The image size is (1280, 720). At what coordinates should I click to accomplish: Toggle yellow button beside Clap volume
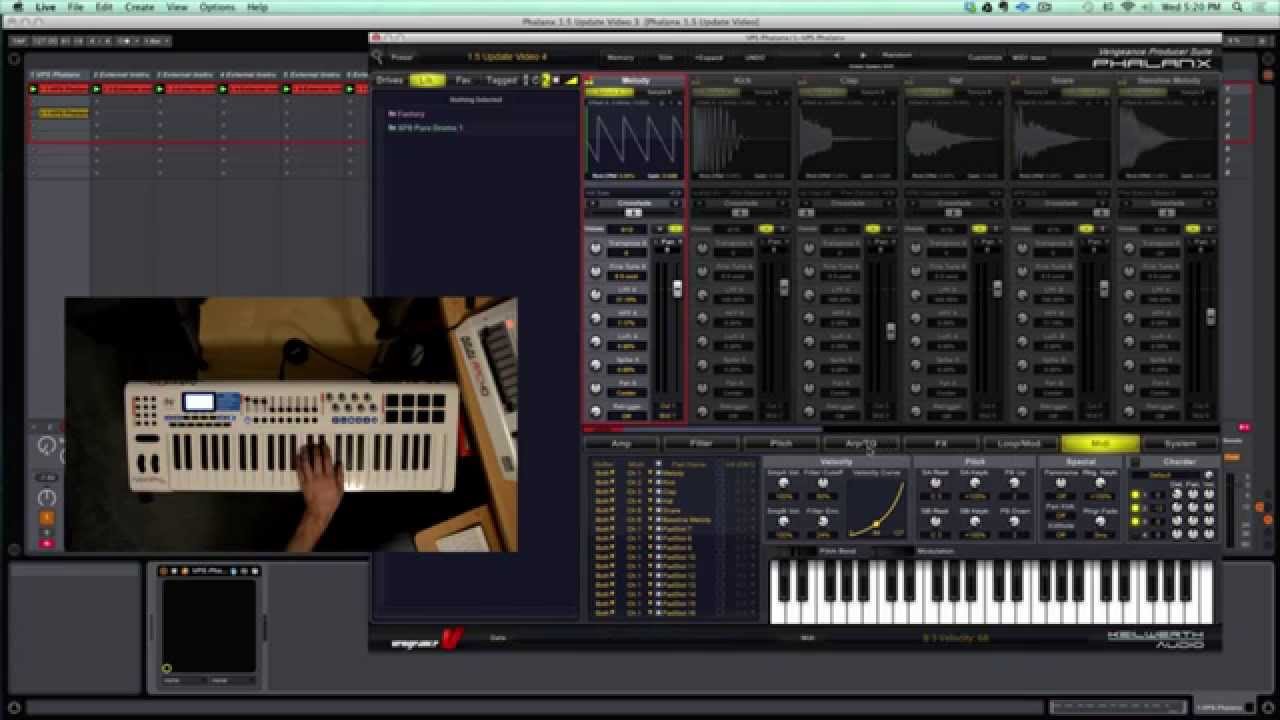[x=873, y=229]
